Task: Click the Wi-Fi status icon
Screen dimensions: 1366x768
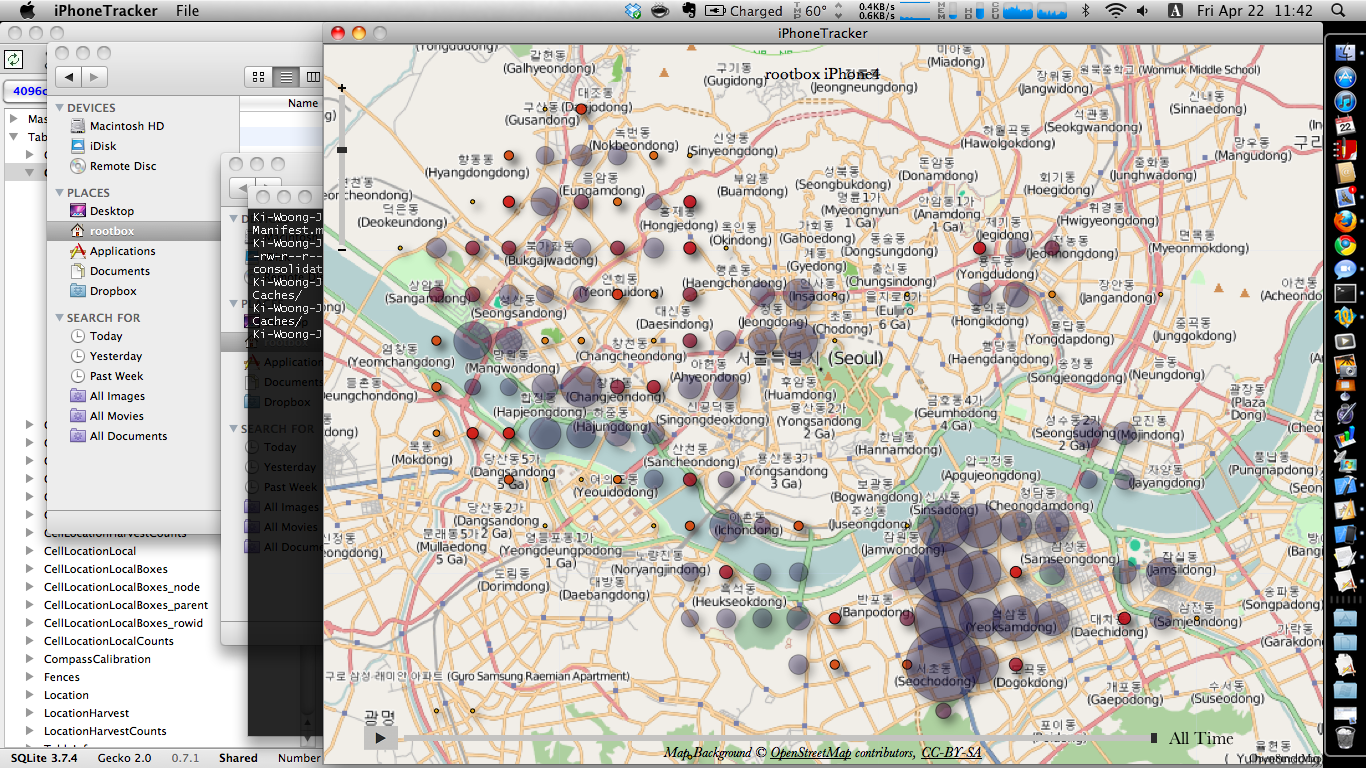Action: click(1115, 11)
